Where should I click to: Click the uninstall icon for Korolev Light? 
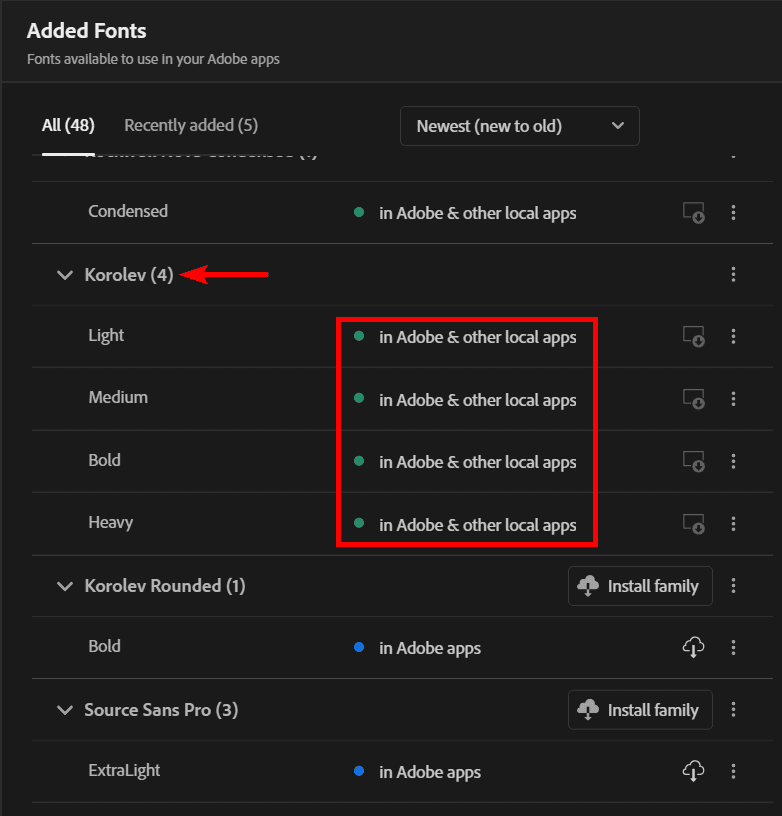[693, 337]
